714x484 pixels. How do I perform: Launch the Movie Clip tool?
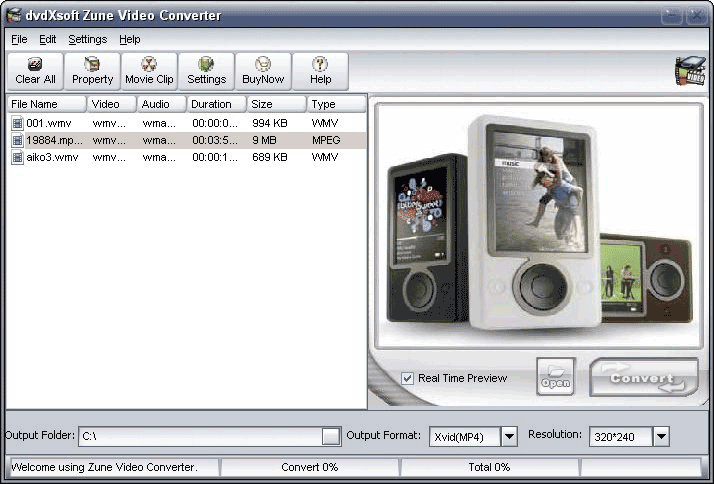coord(149,71)
